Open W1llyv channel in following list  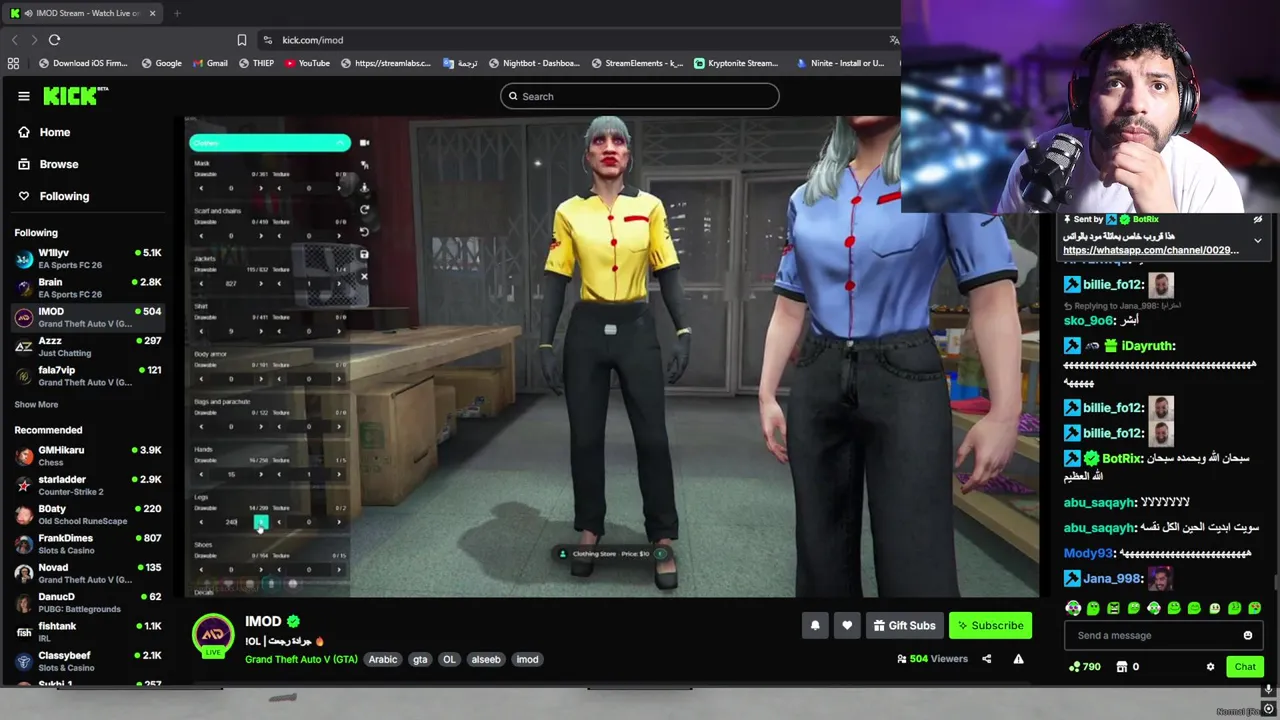pyautogui.click(x=88, y=259)
